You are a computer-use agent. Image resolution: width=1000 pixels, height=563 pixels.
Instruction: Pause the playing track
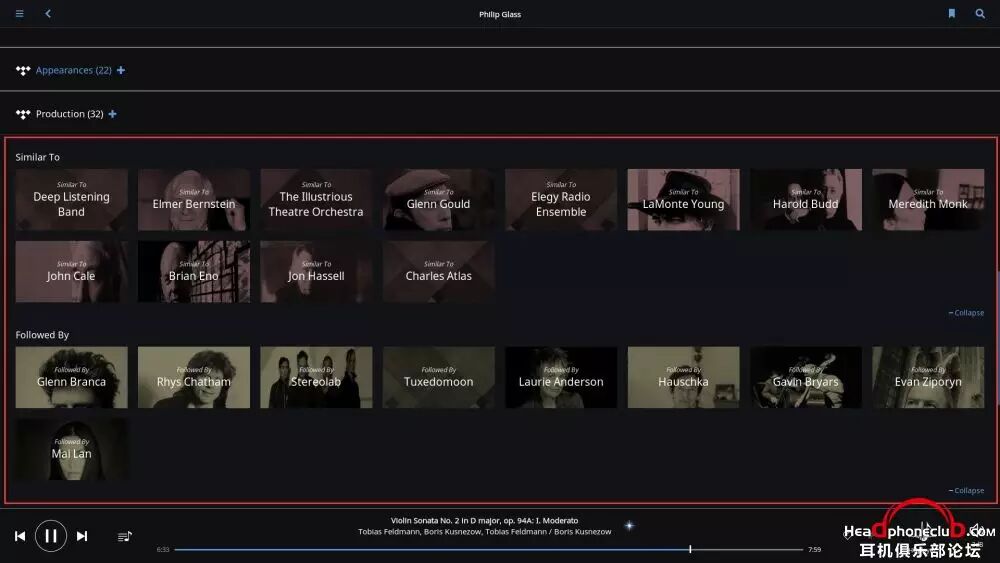point(51,536)
